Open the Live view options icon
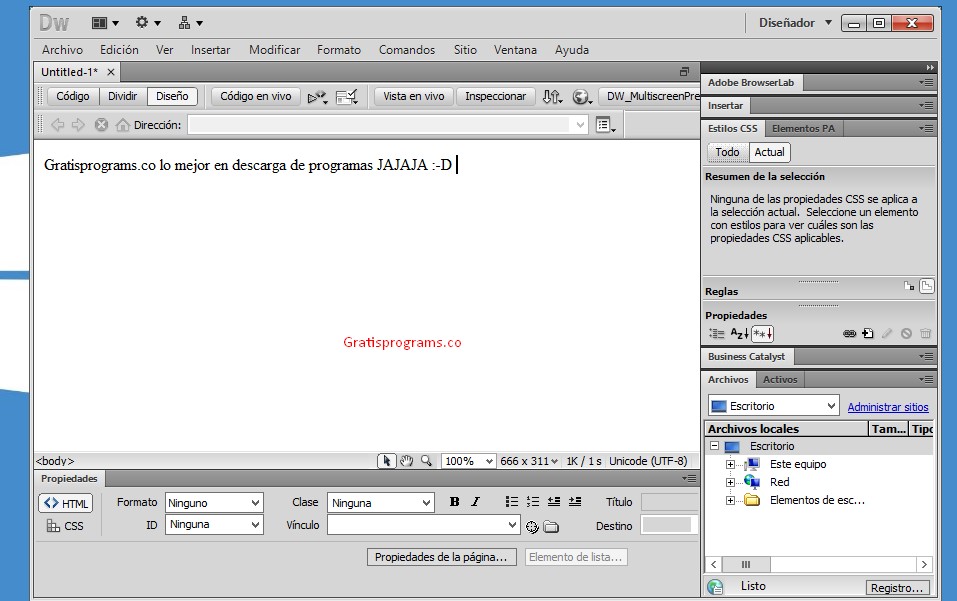This screenshot has height=601, width=957. click(x=605, y=125)
